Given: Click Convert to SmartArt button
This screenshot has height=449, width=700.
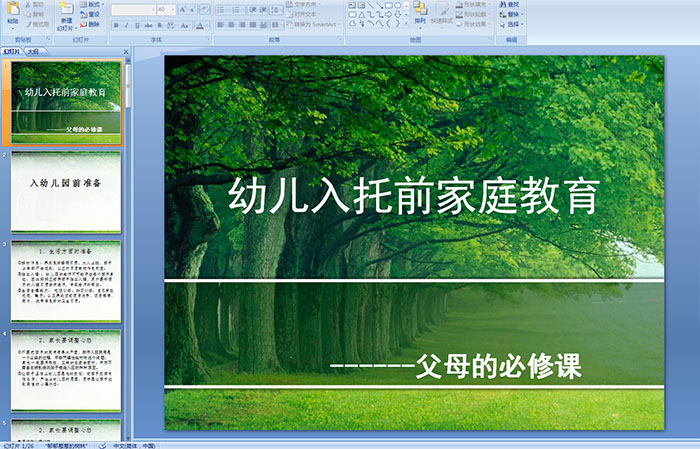Looking at the screenshot, I should click(312, 24).
